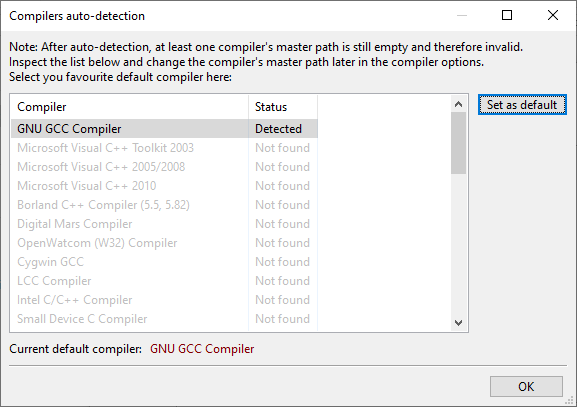Click the Set as default button
The width and height of the screenshot is (577, 407).
(x=522, y=105)
